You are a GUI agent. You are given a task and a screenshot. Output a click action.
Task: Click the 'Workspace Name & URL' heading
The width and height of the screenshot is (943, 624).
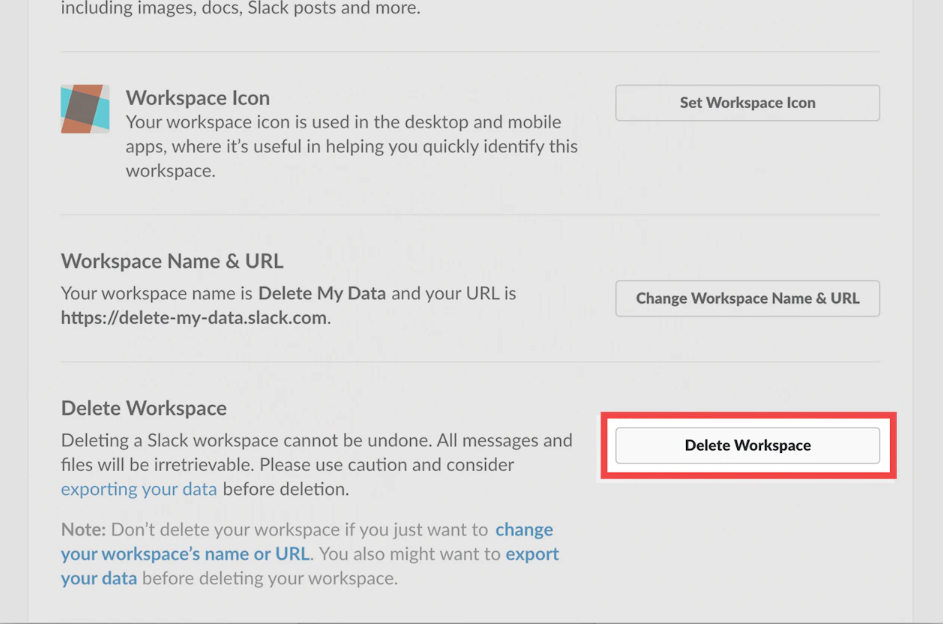coord(172,261)
